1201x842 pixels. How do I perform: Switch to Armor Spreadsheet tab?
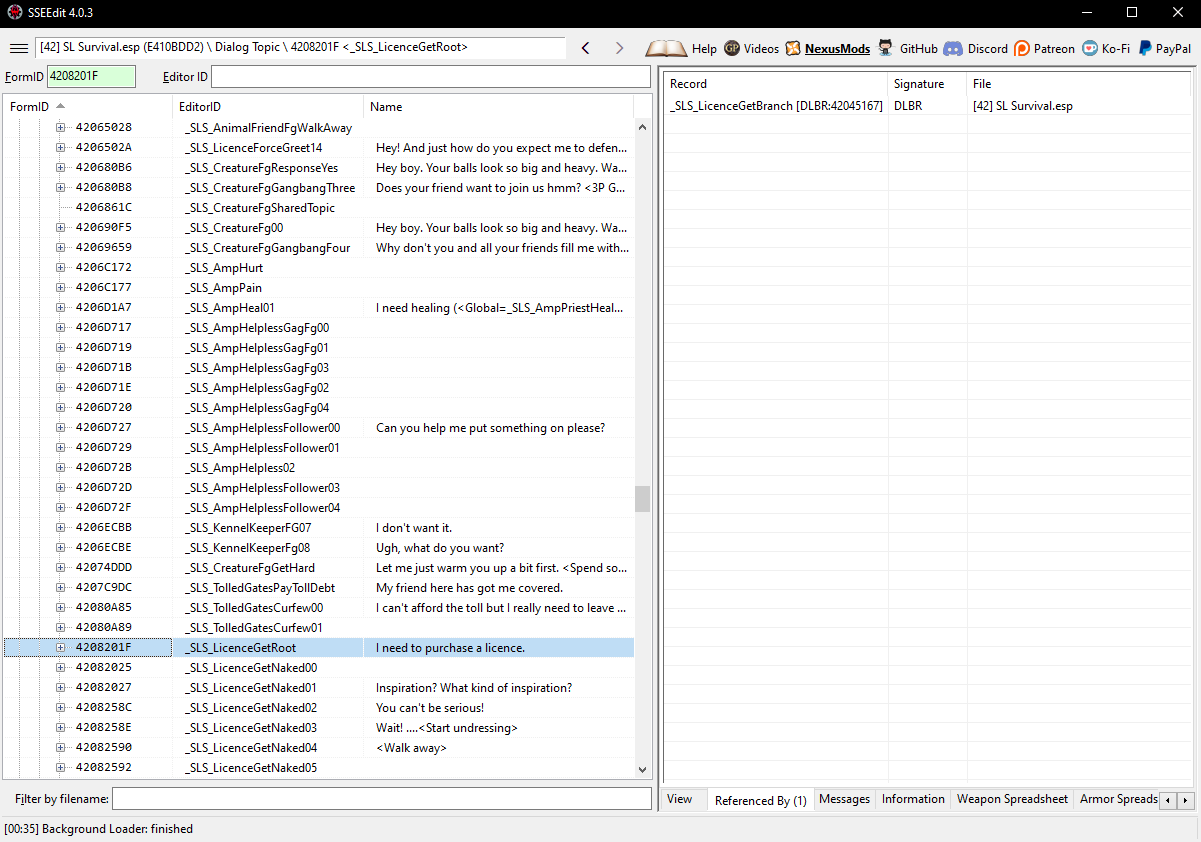pos(1118,799)
